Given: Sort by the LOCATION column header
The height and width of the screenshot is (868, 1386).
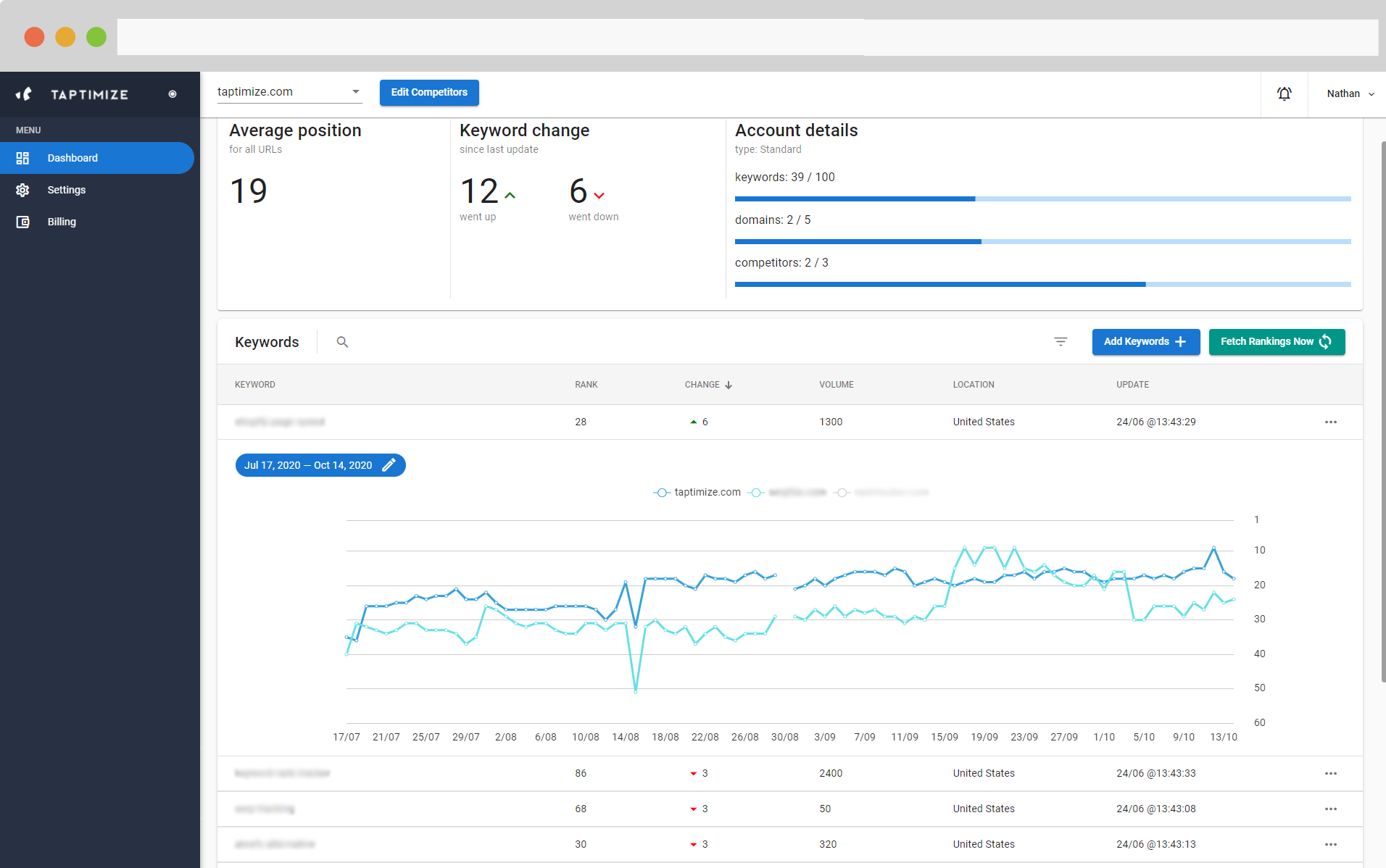Looking at the screenshot, I should 974,385.
